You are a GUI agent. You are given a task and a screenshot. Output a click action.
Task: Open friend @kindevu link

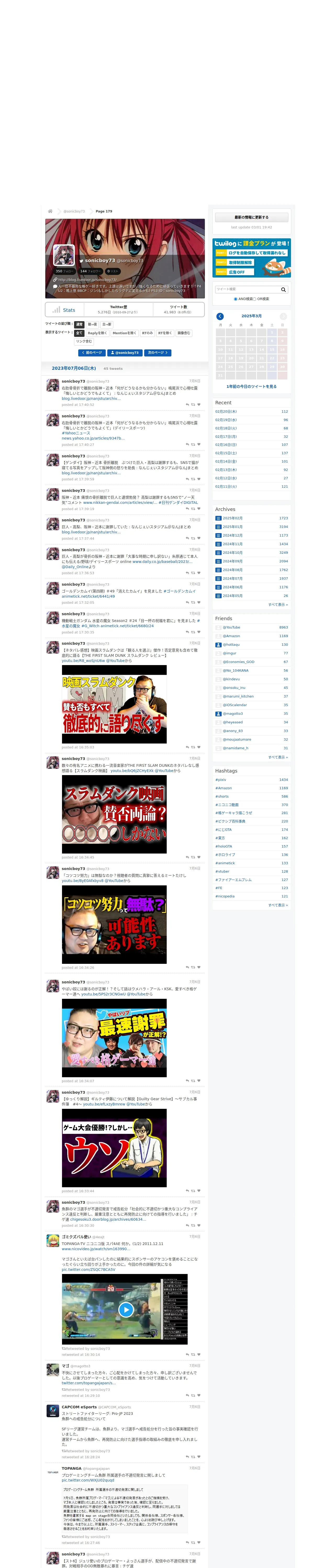coord(231,679)
